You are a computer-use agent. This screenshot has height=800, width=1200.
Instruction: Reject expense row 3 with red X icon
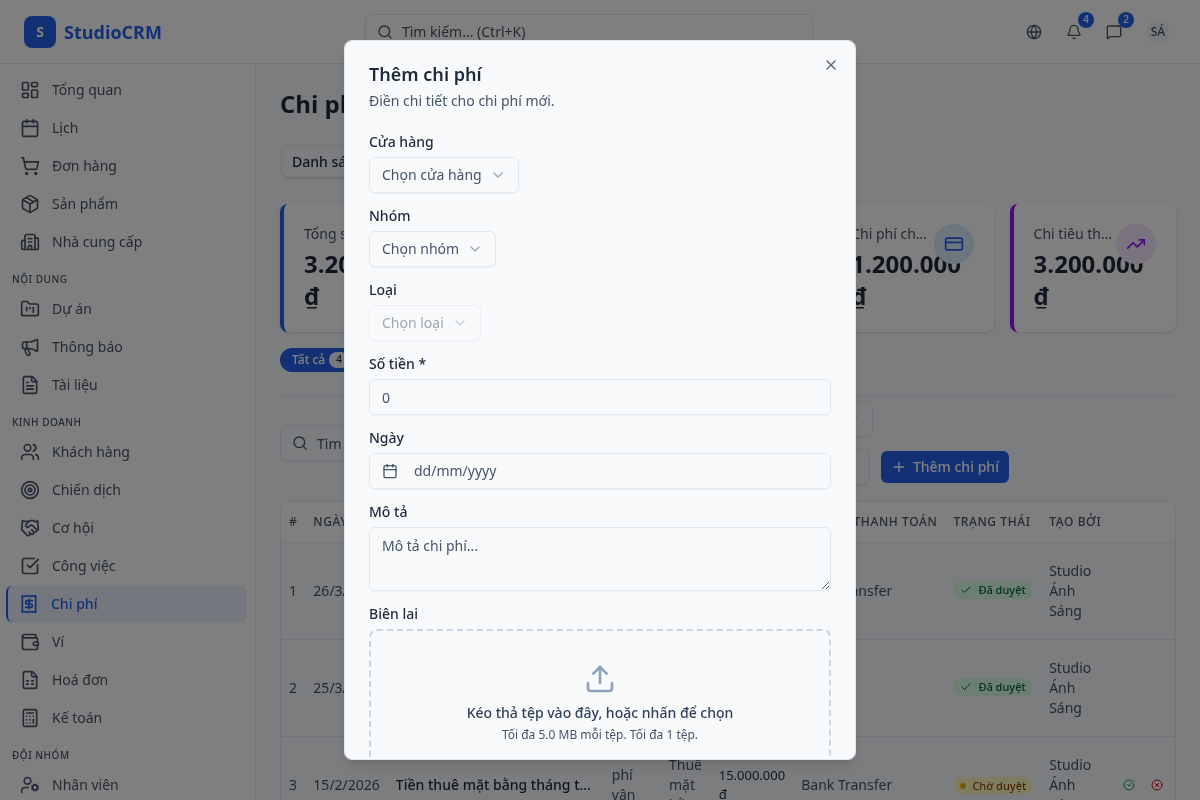point(1157,785)
